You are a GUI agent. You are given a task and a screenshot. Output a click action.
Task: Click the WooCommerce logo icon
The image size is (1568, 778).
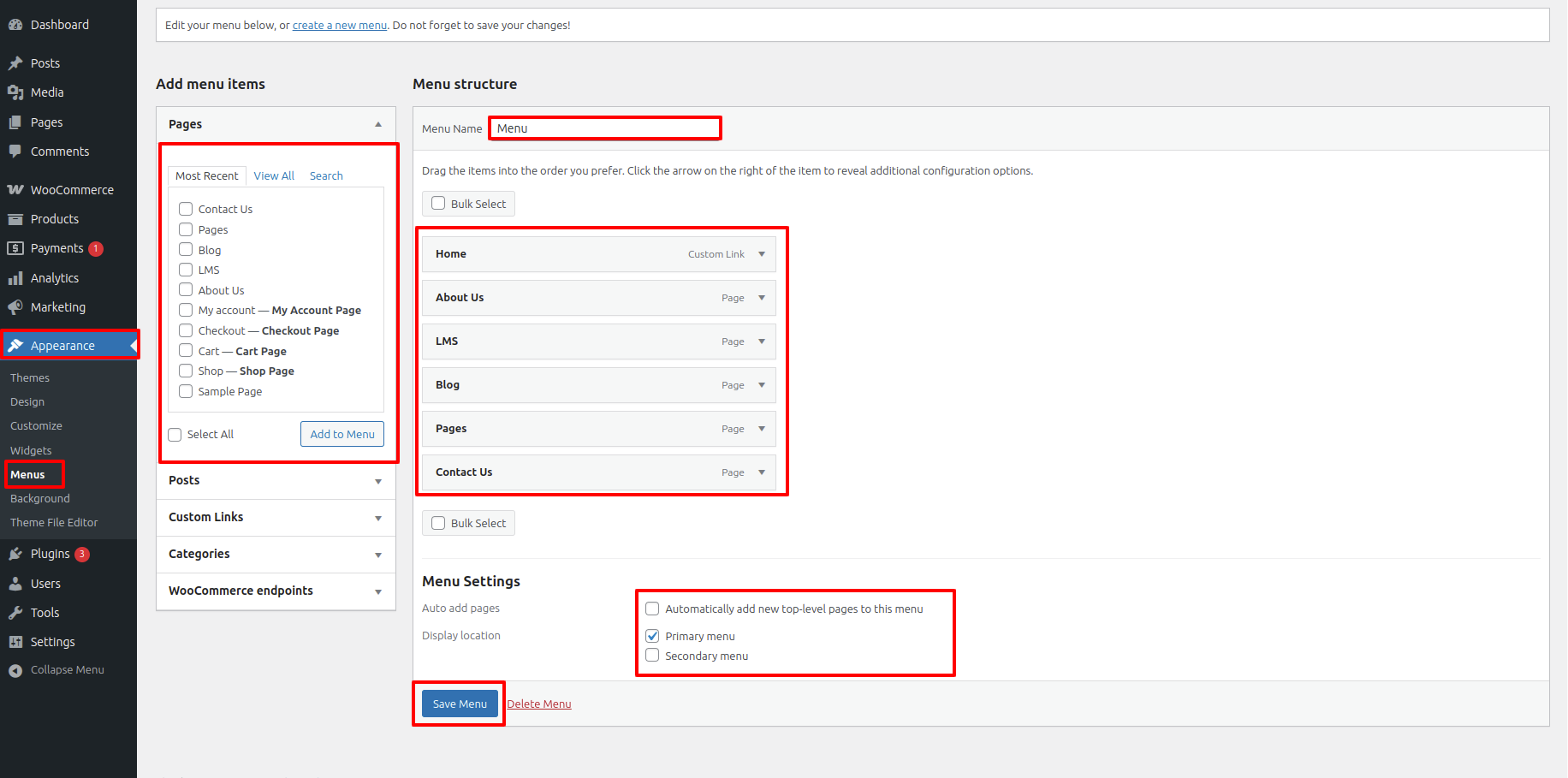coord(15,190)
